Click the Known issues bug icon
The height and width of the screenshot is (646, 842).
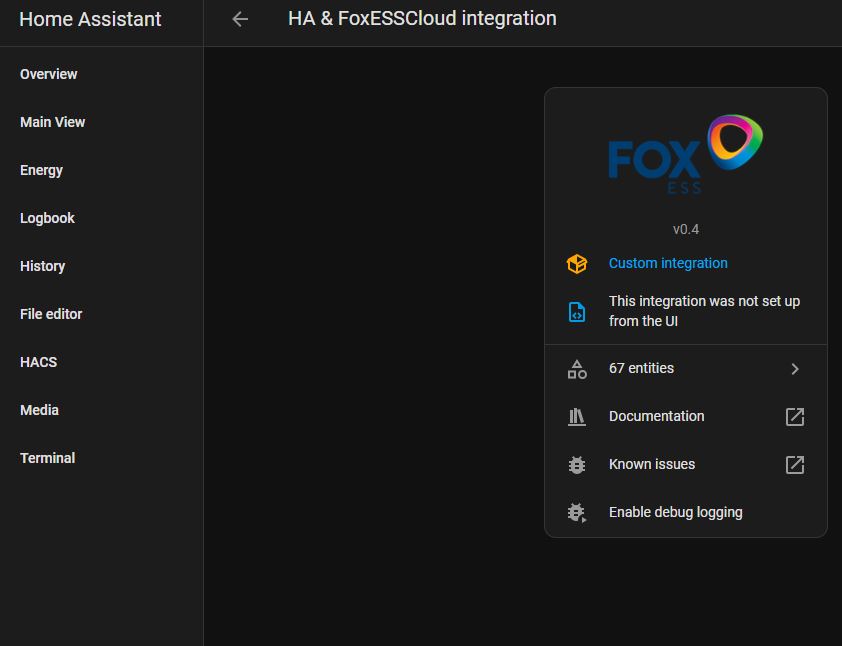click(577, 465)
